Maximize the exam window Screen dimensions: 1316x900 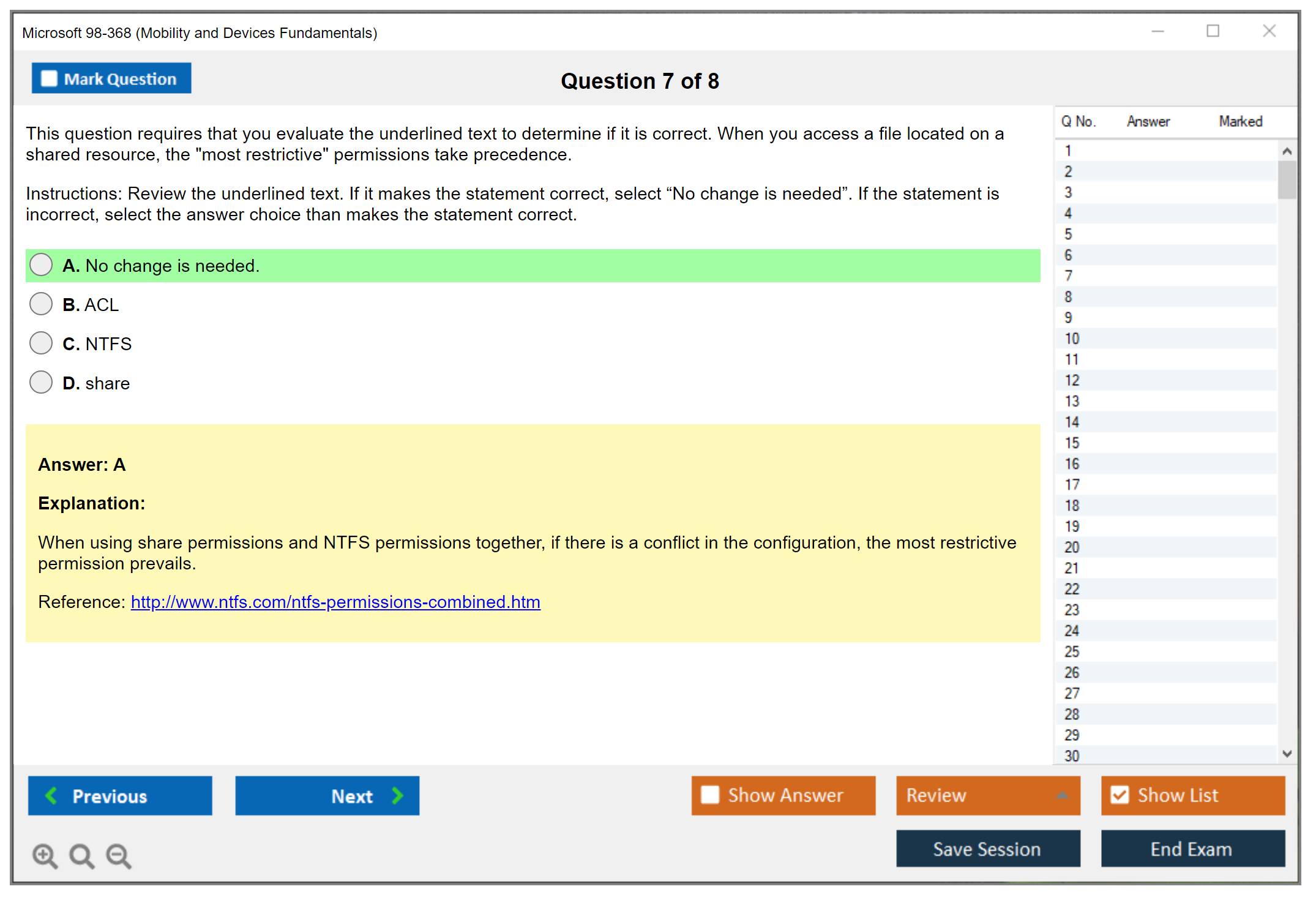click(1213, 31)
